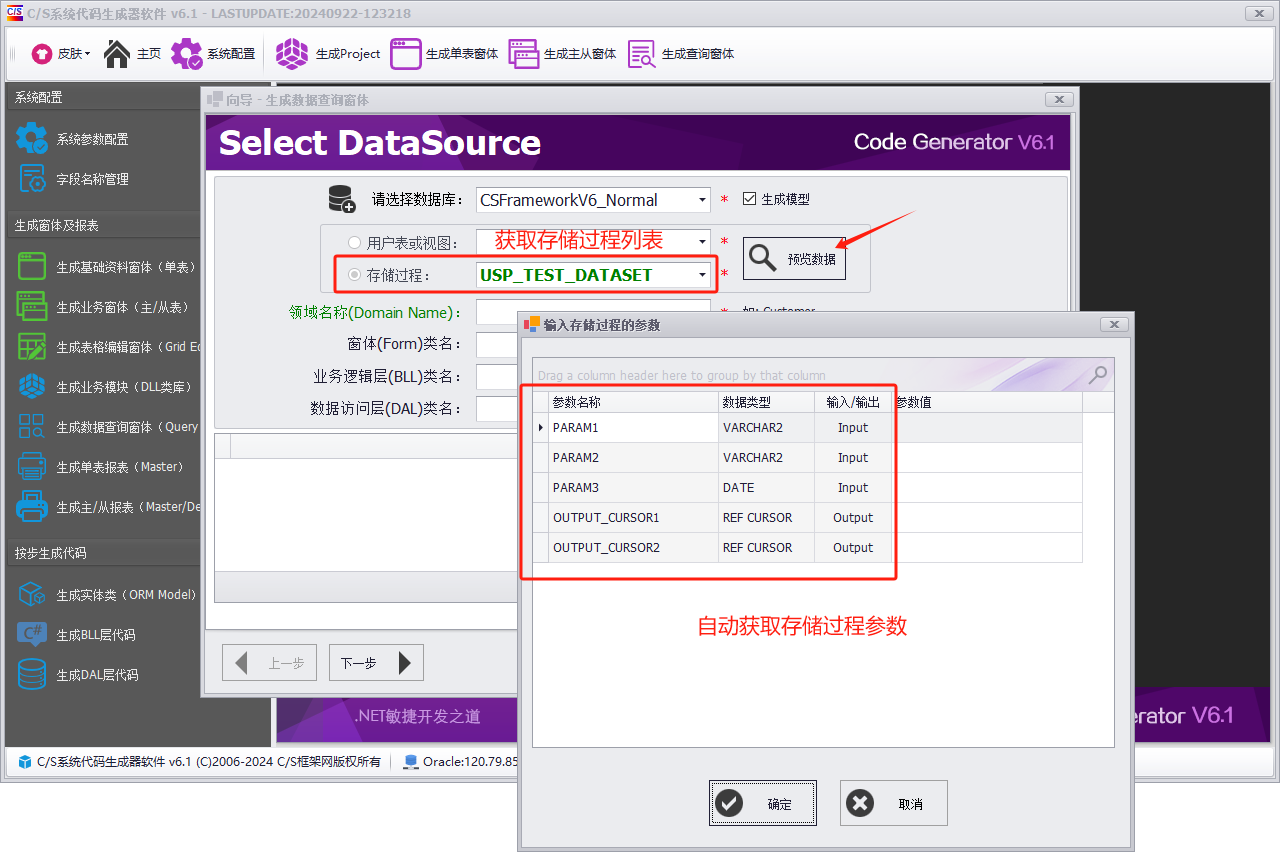Viewport: 1280px width, 861px height.
Task: Click the 参数值 cell for PARAM1
Action: coord(987,427)
